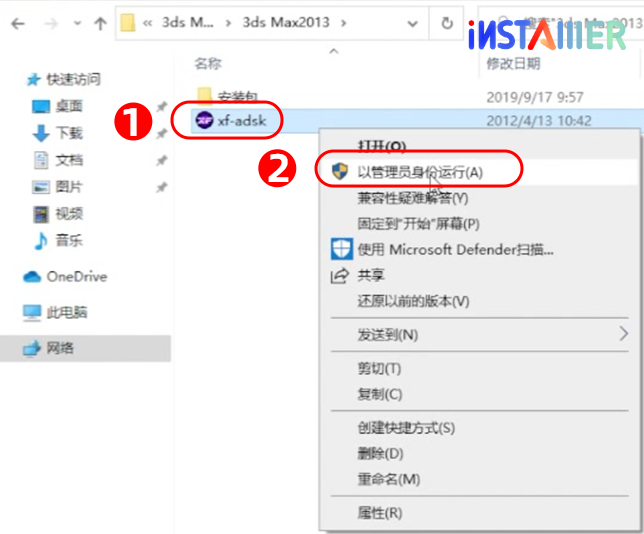Click the 下载 download arrow icon
The height and width of the screenshot is (534, 644).
coord(41,133)
